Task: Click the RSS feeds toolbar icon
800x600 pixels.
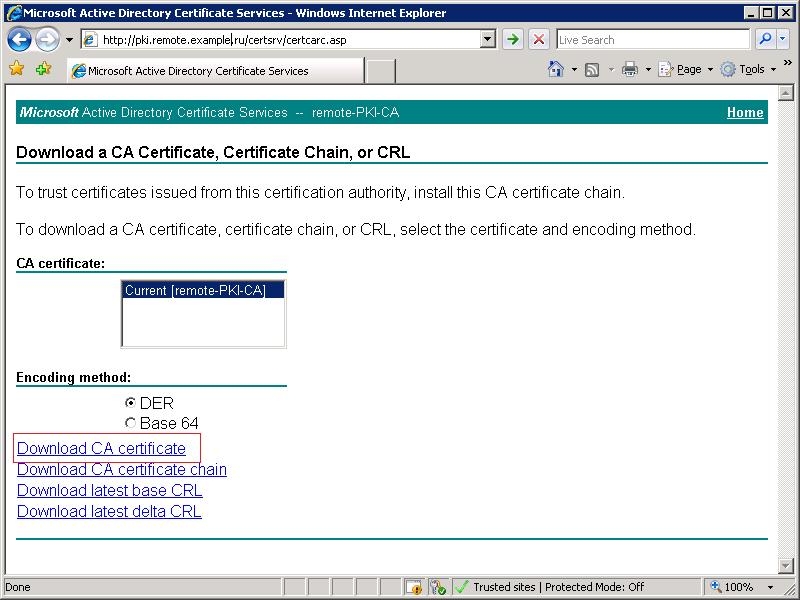Action: [x=592, y=69]
